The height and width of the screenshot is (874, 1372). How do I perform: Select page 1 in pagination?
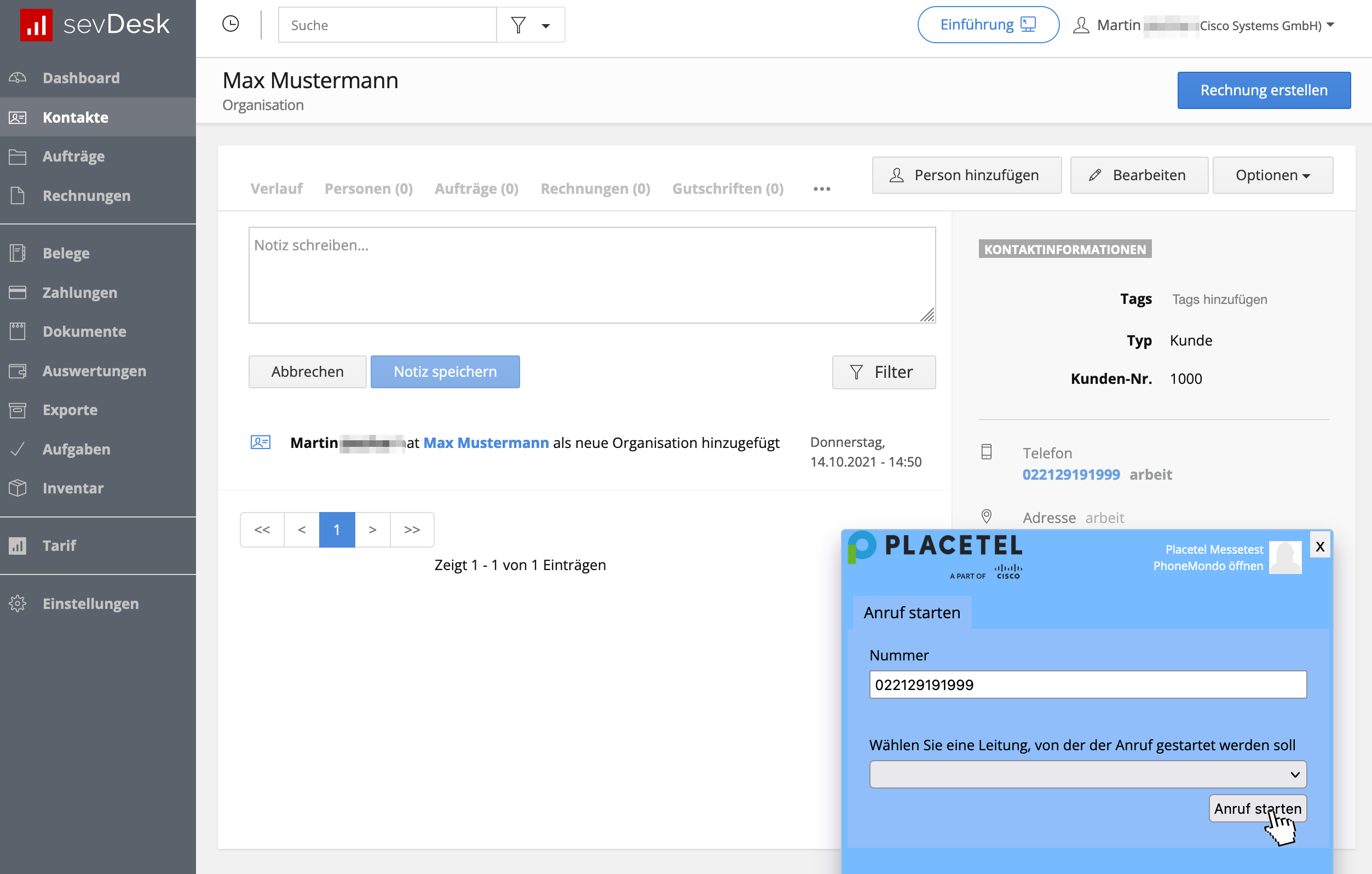(x=337, y=530)
